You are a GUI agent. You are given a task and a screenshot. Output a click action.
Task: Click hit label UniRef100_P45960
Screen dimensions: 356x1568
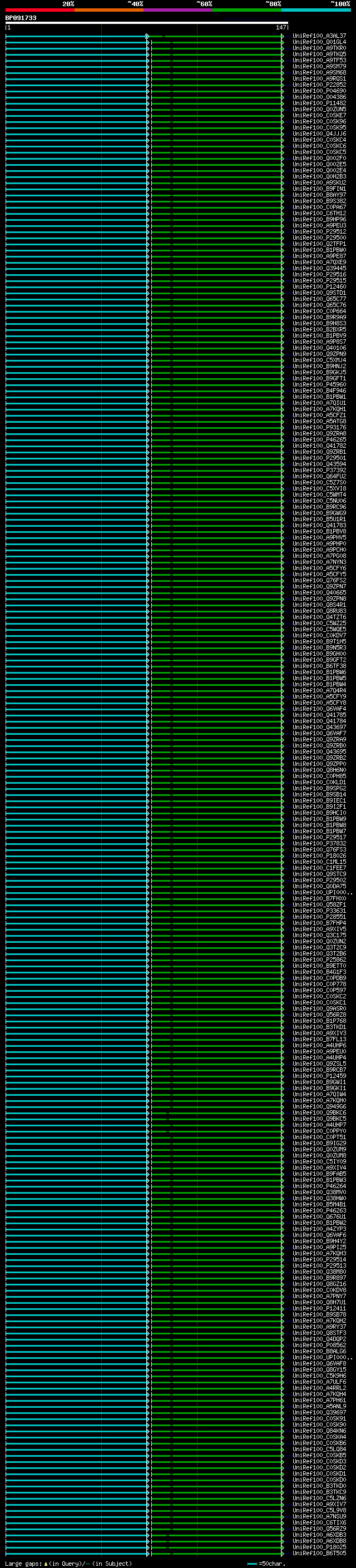click(319, 385)
